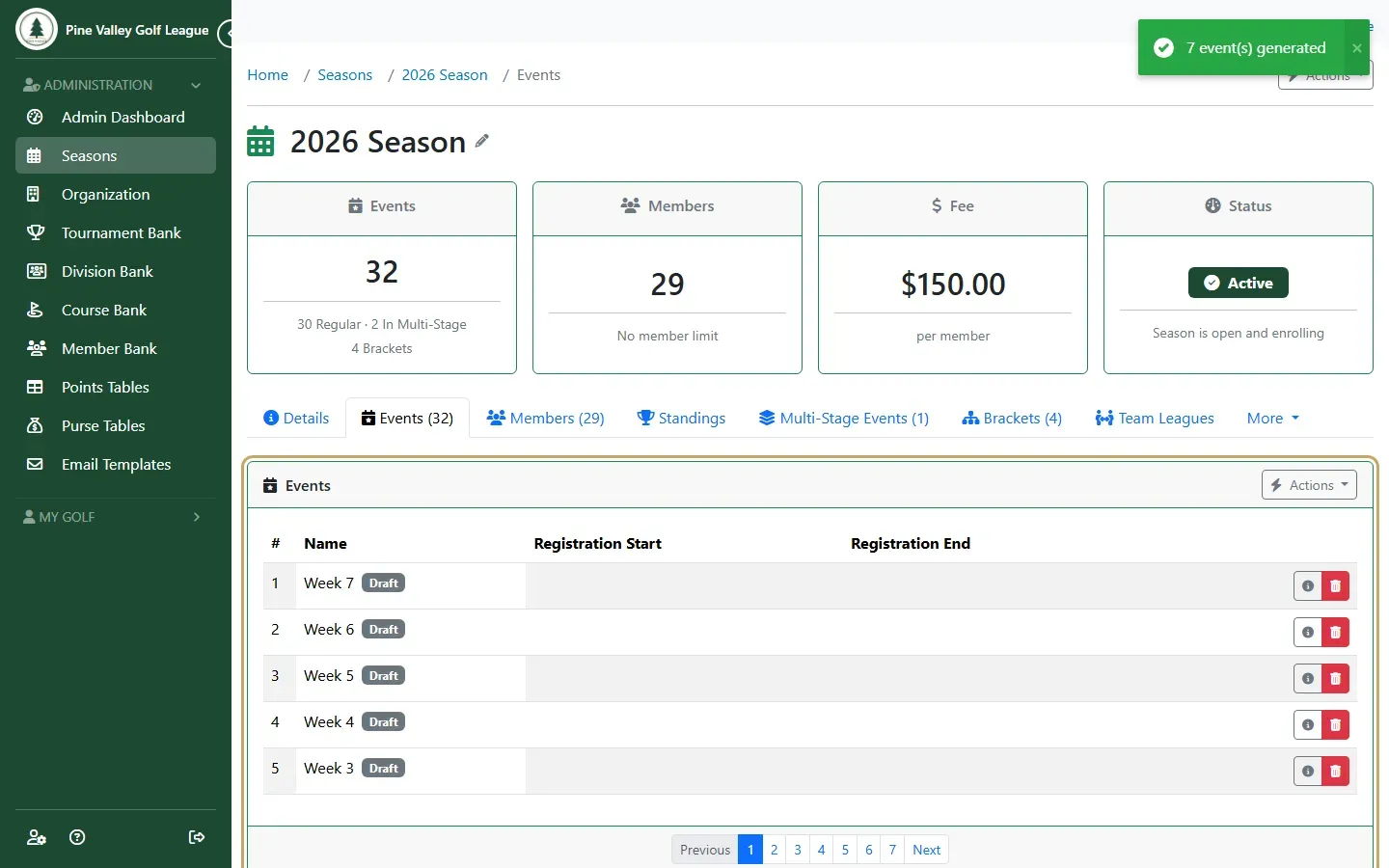Open the More tab dropdown
This screenshot has height=868, width=1389.
tap(1273, 419)
